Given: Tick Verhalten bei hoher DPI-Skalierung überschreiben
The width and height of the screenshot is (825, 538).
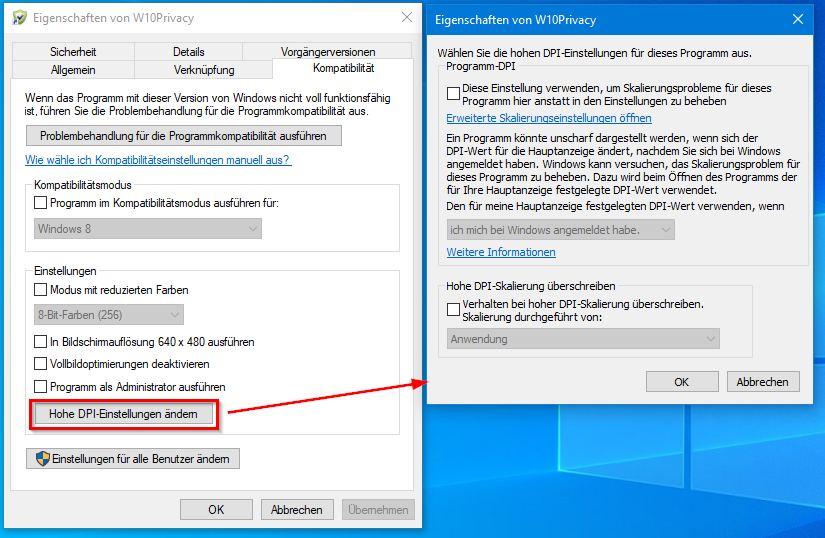Looking at the screenshot, I should (x=453, y=309).
